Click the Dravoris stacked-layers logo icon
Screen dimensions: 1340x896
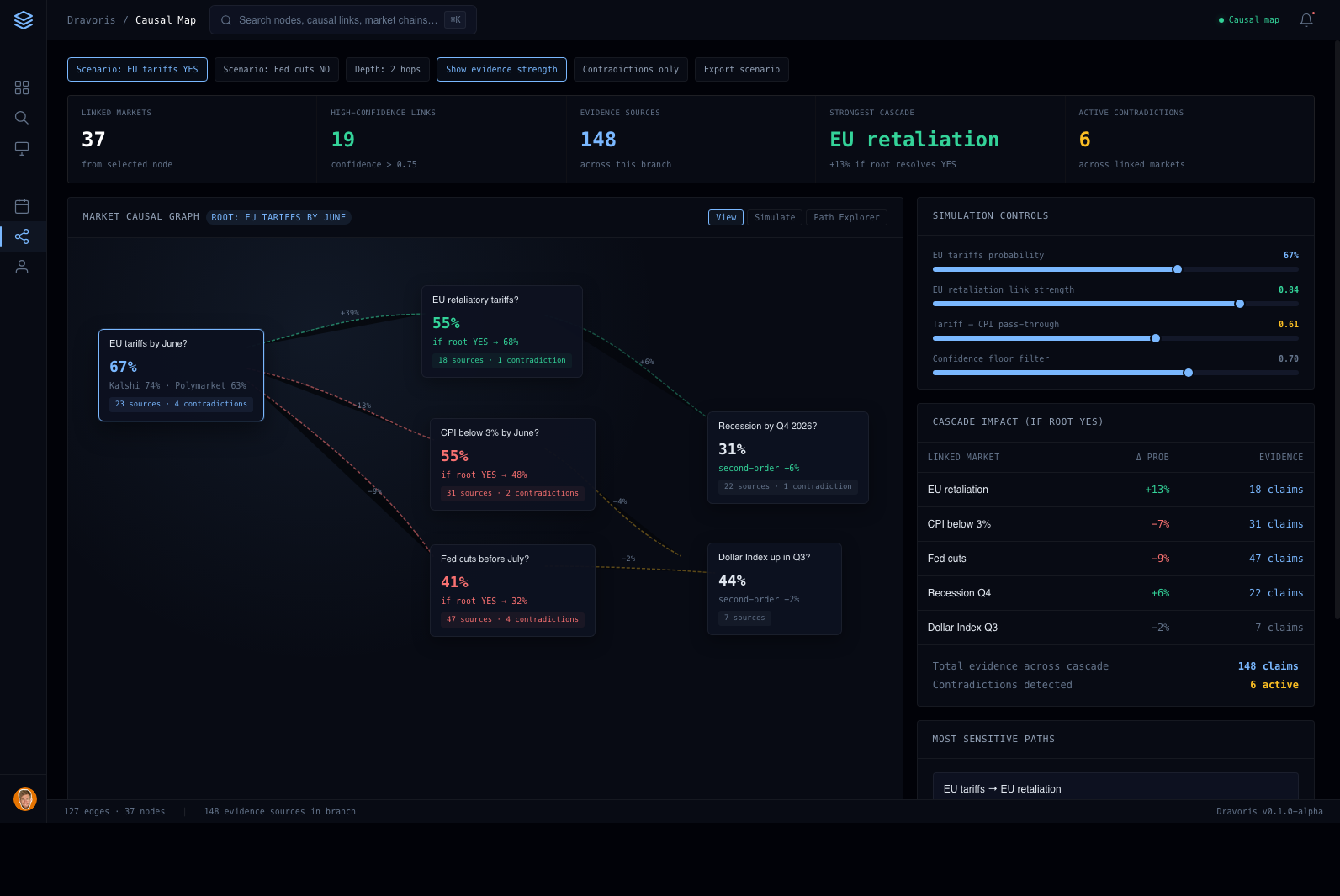24,20
